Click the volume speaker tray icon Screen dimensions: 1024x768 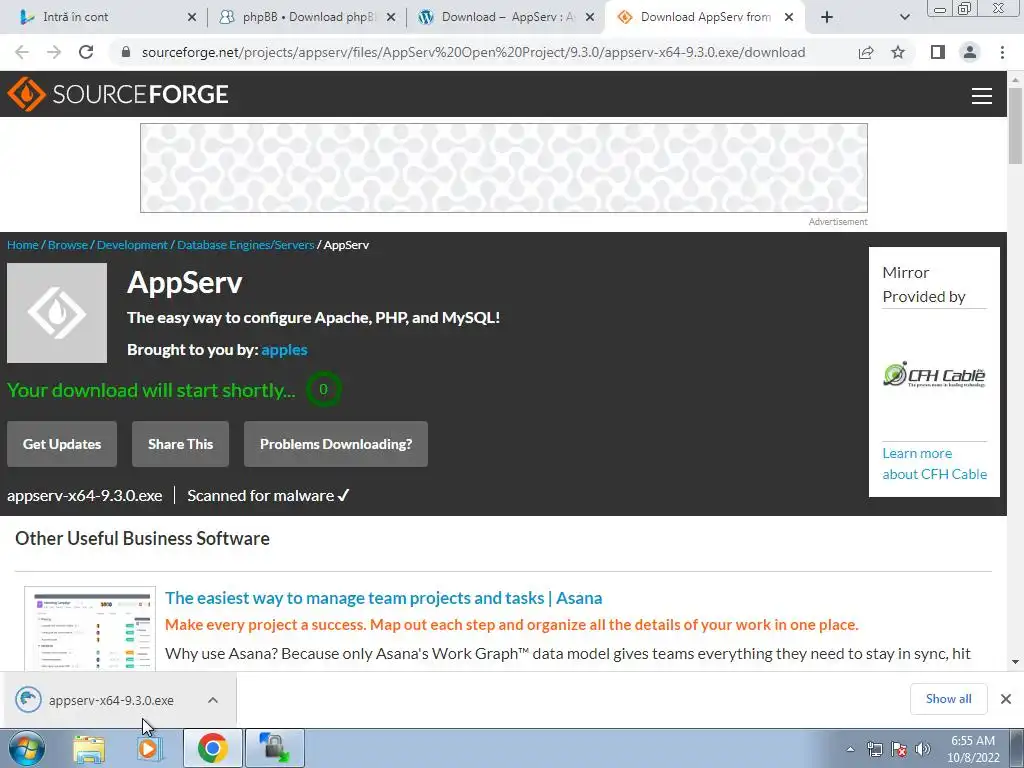tap(922, 750)
